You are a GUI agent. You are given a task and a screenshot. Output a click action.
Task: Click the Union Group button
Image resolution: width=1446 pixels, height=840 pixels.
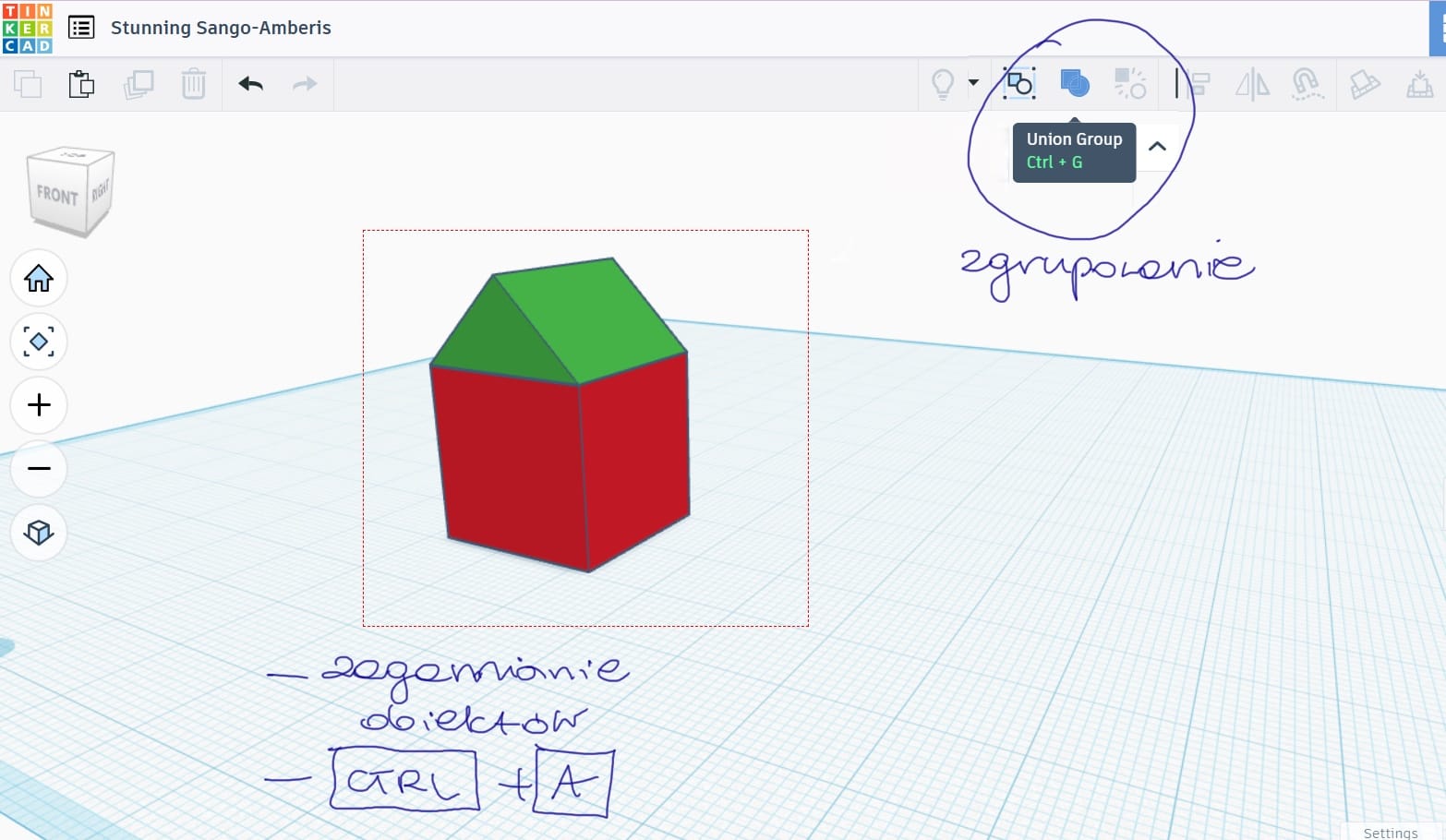point(1074,84)
